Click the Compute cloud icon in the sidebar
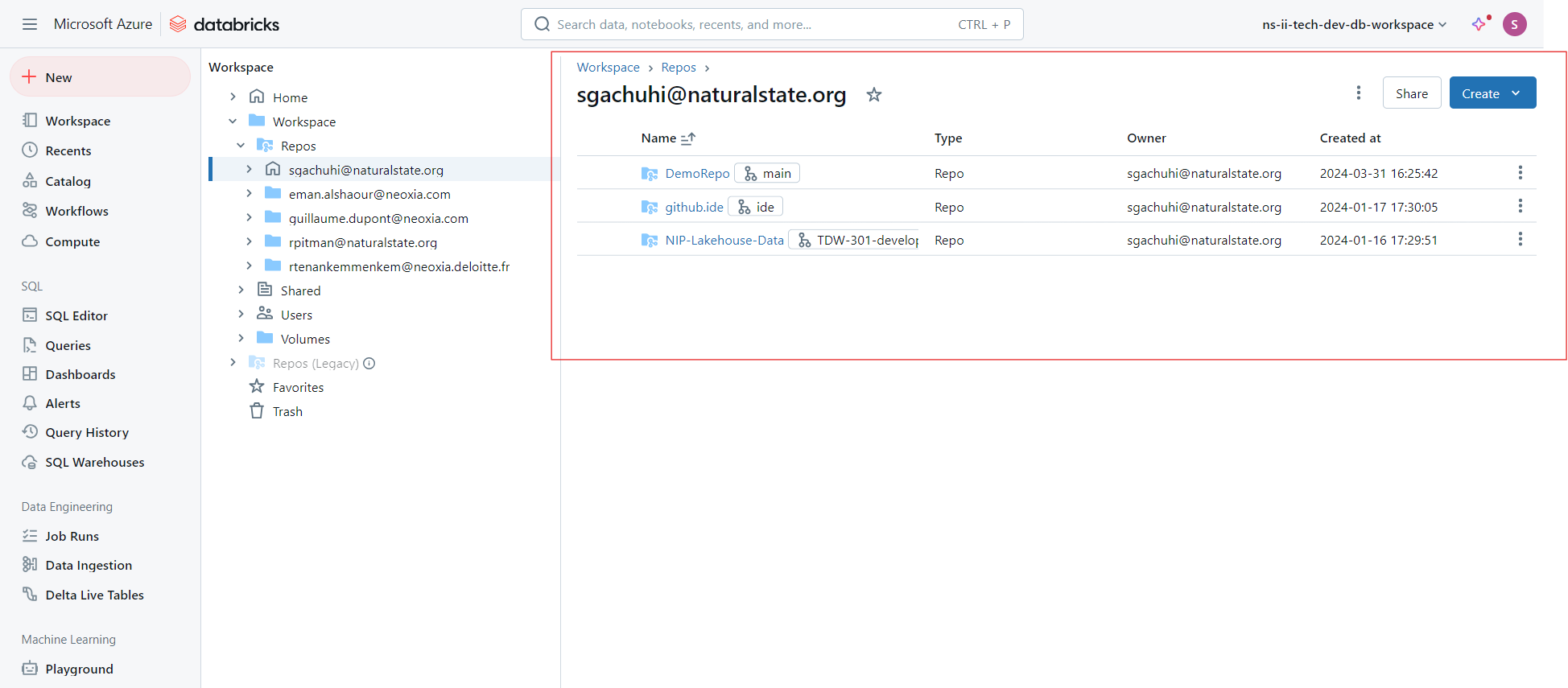Viewport: 1568px width, 688px height. click(x=30, y=241)
